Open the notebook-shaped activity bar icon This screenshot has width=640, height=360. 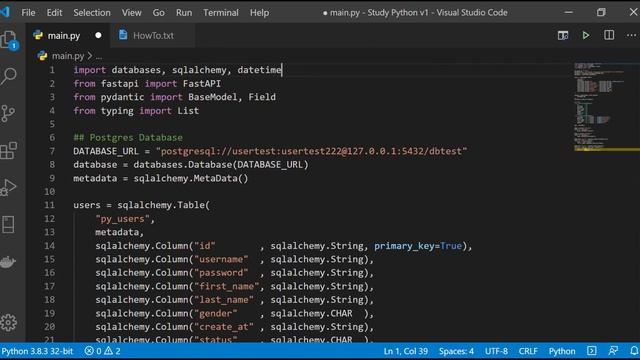point(8,224)
